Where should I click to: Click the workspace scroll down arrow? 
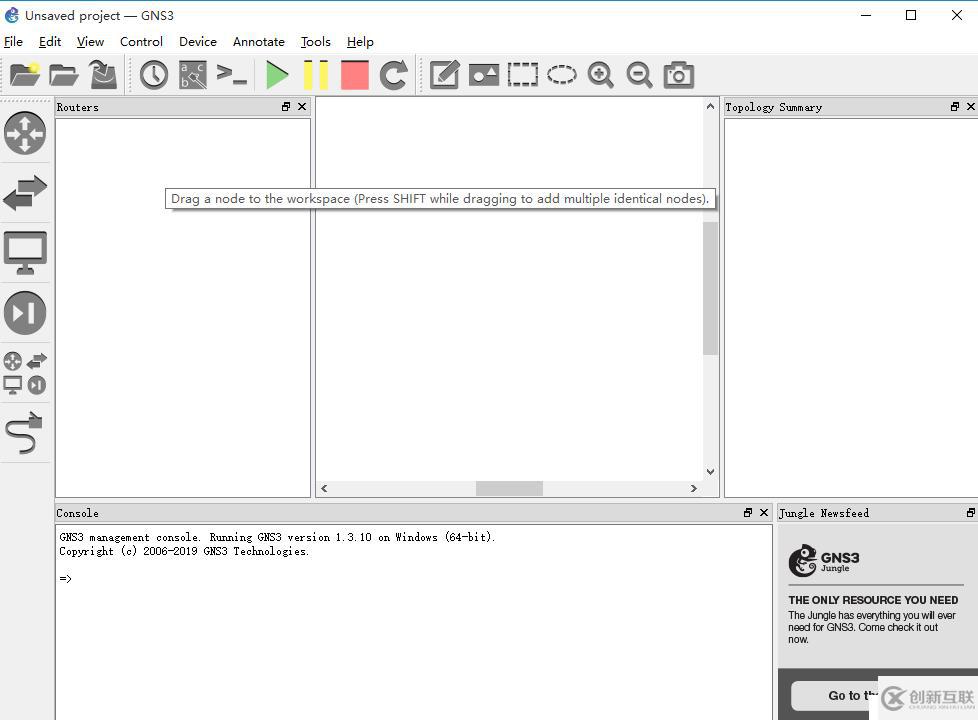(x=710, y=472)
